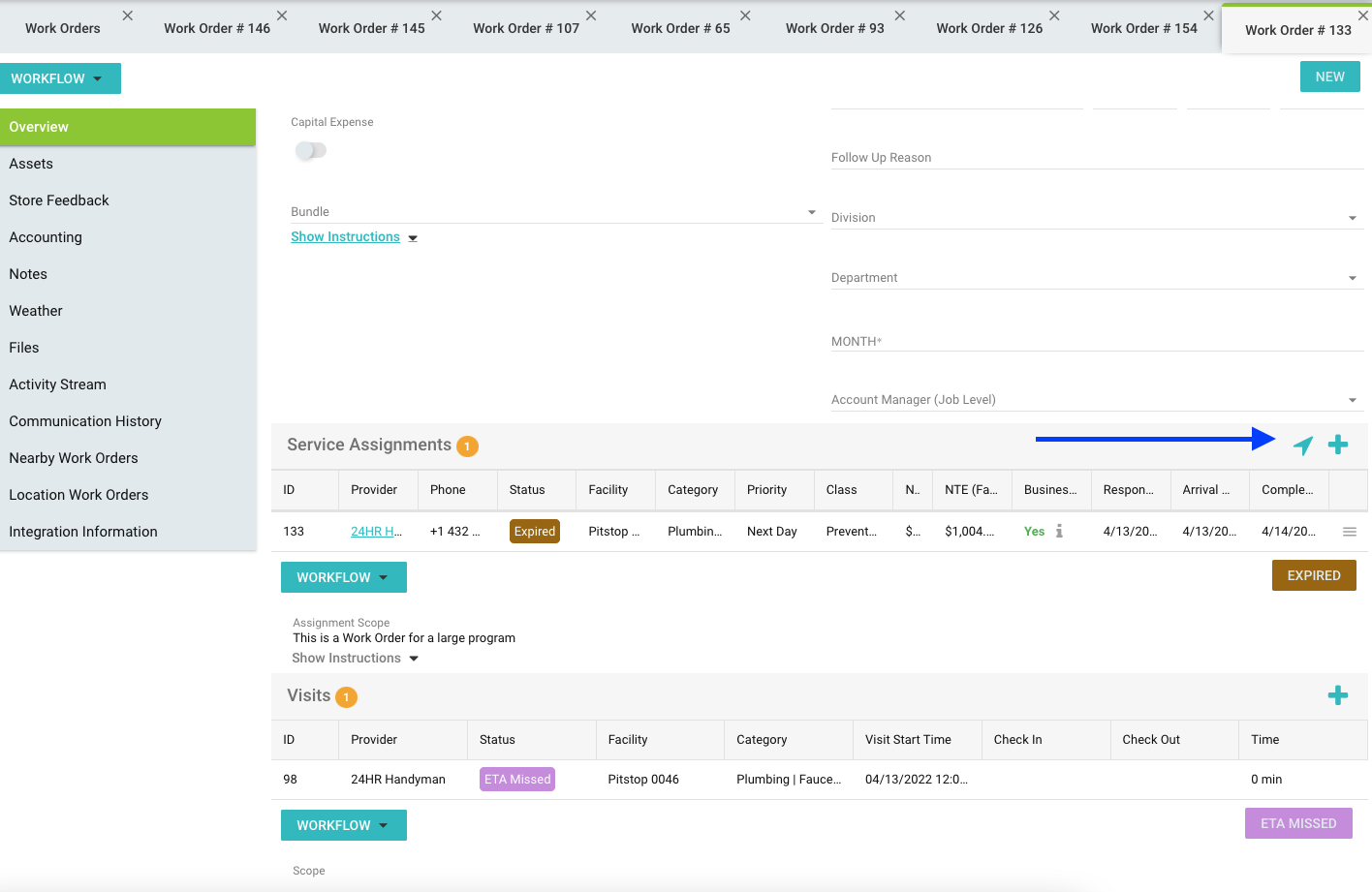The image size is (1372, 892).
Task: Close the Work Order # 145 tab
Action: tap(437, 15)
